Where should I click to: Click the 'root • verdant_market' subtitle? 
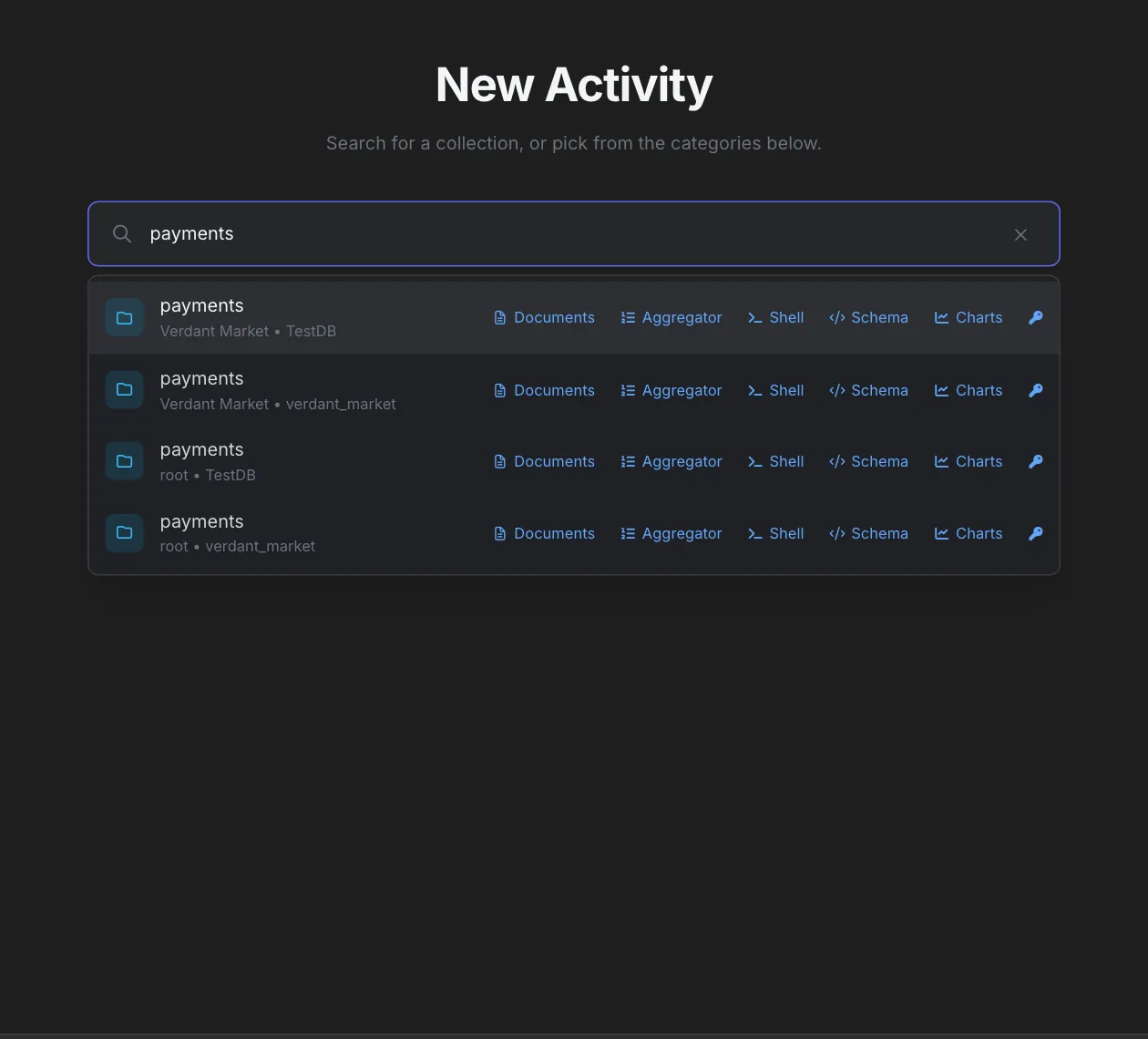click(238, 546)
